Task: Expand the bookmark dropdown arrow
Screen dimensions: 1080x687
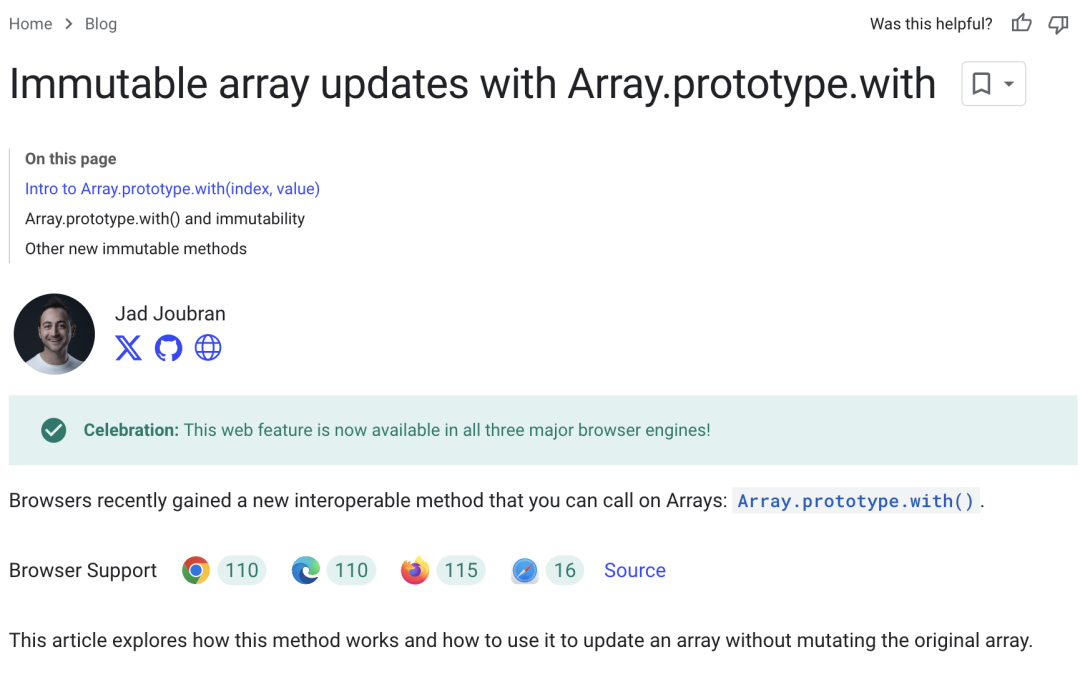Action: point(1009,84)
